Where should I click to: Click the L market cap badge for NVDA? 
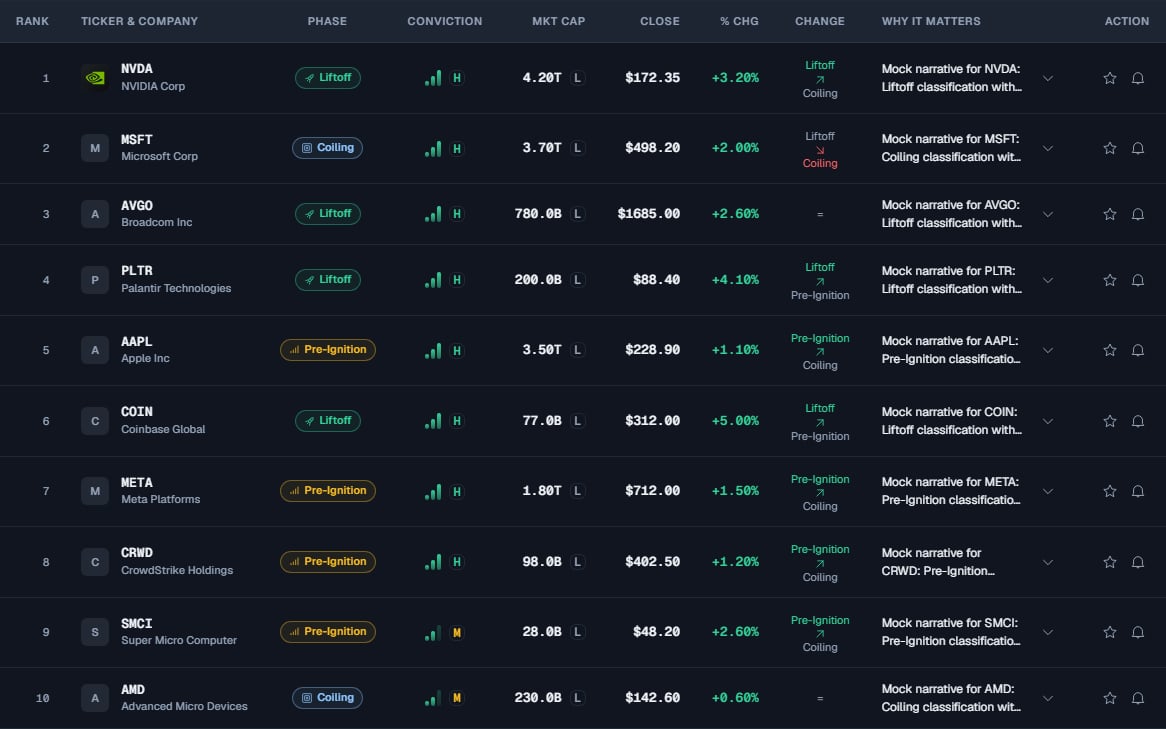click(x=578, y=77)
